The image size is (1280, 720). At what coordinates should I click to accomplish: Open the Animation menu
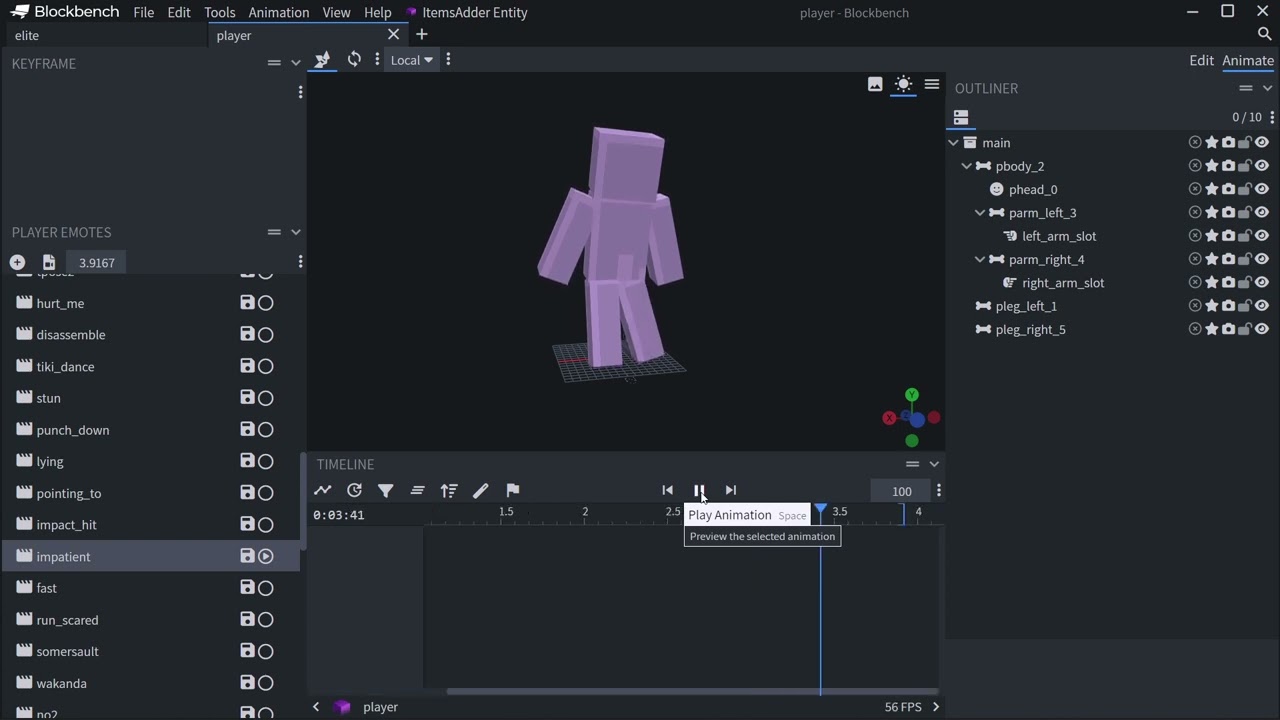pos(279,12)
